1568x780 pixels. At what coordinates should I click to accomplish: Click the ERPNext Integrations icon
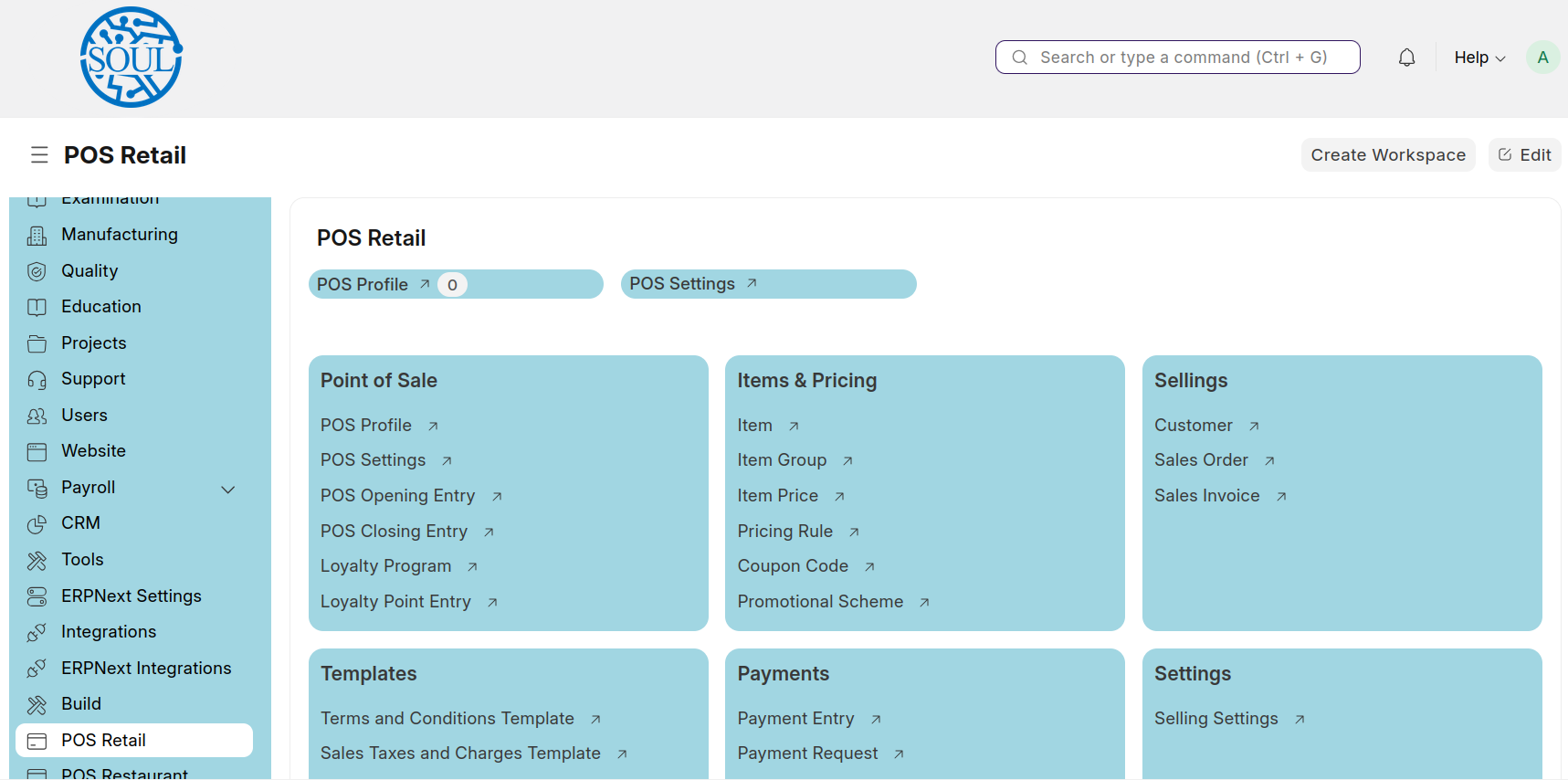click(37, 669)
